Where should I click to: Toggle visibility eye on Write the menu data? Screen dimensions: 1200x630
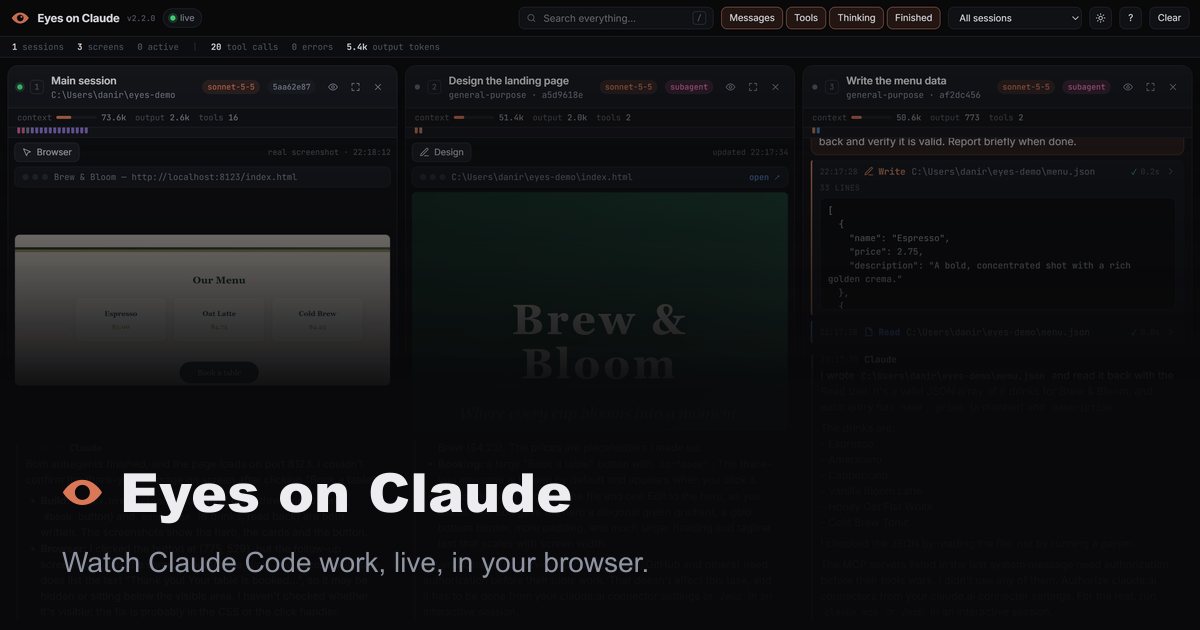click(1128, 87)
